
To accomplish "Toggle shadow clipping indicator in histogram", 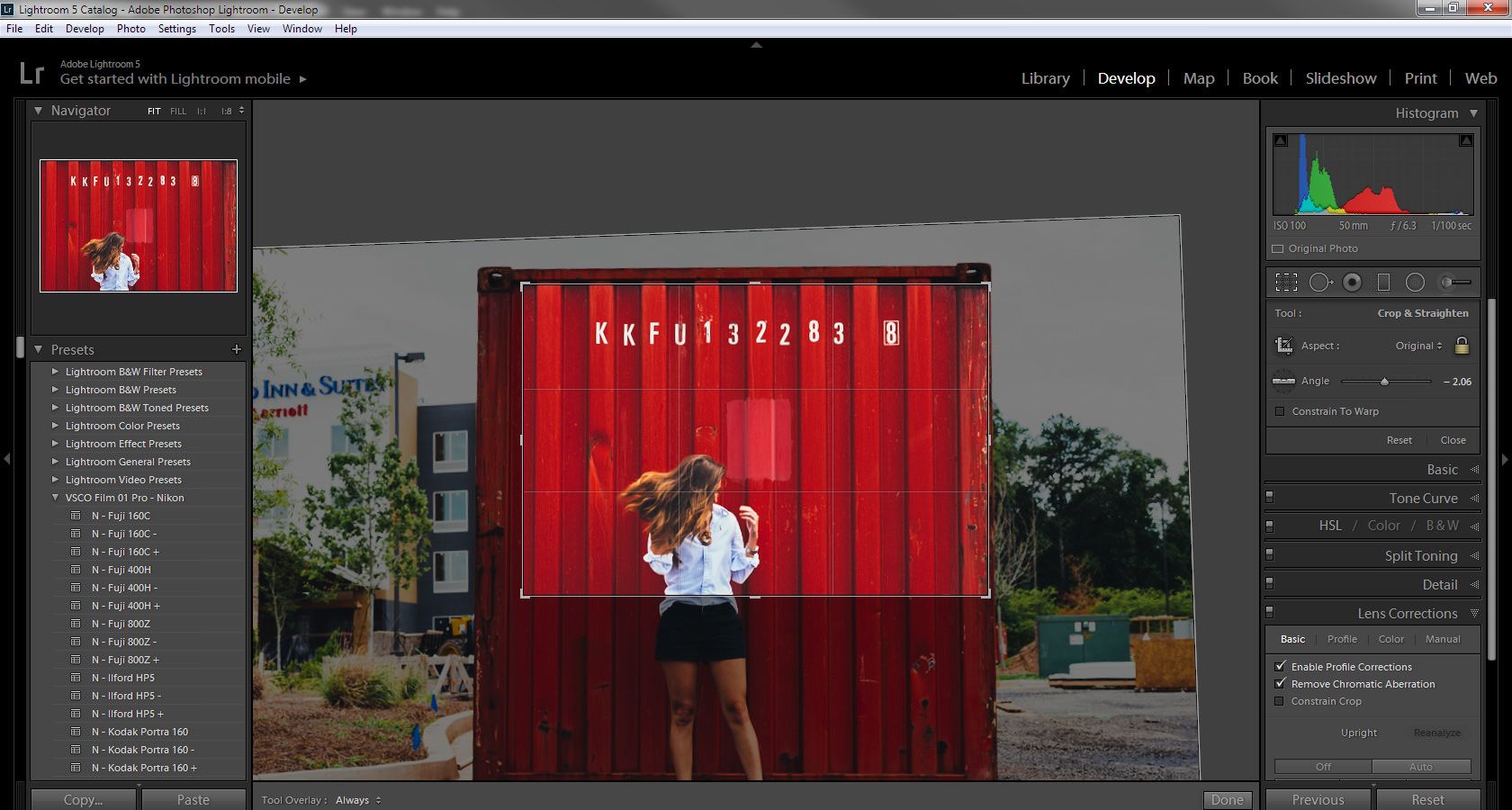I will coord(1281,140).
